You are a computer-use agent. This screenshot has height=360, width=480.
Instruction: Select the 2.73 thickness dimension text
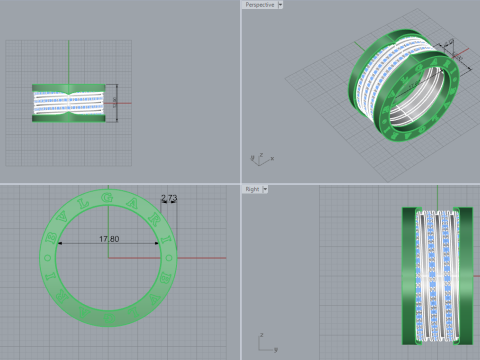(x=169, y=198)
